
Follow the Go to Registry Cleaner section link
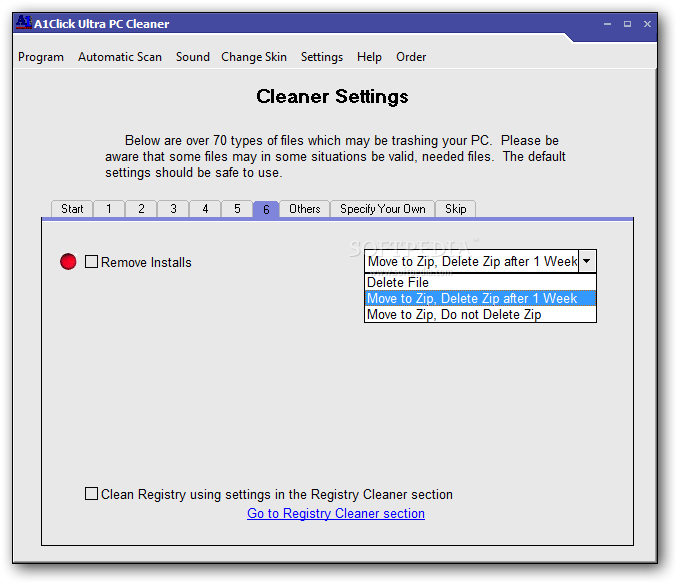336,514
